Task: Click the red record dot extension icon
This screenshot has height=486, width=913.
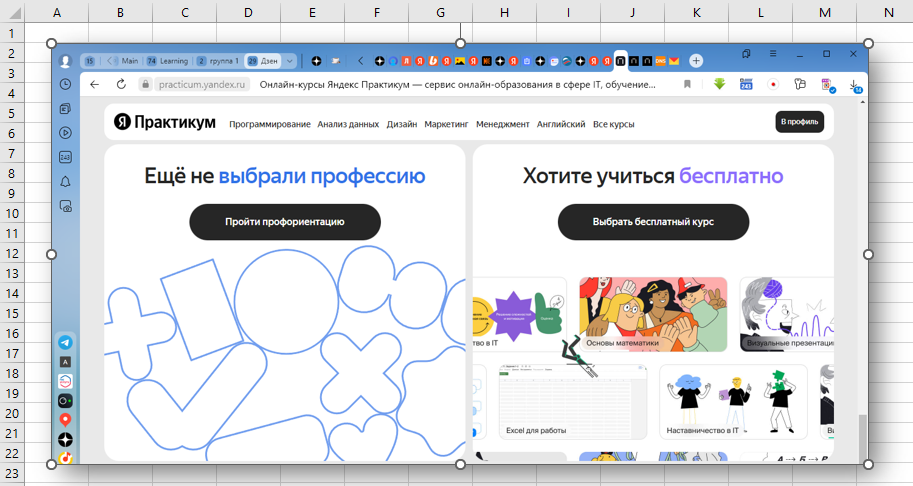Action: 773,84
